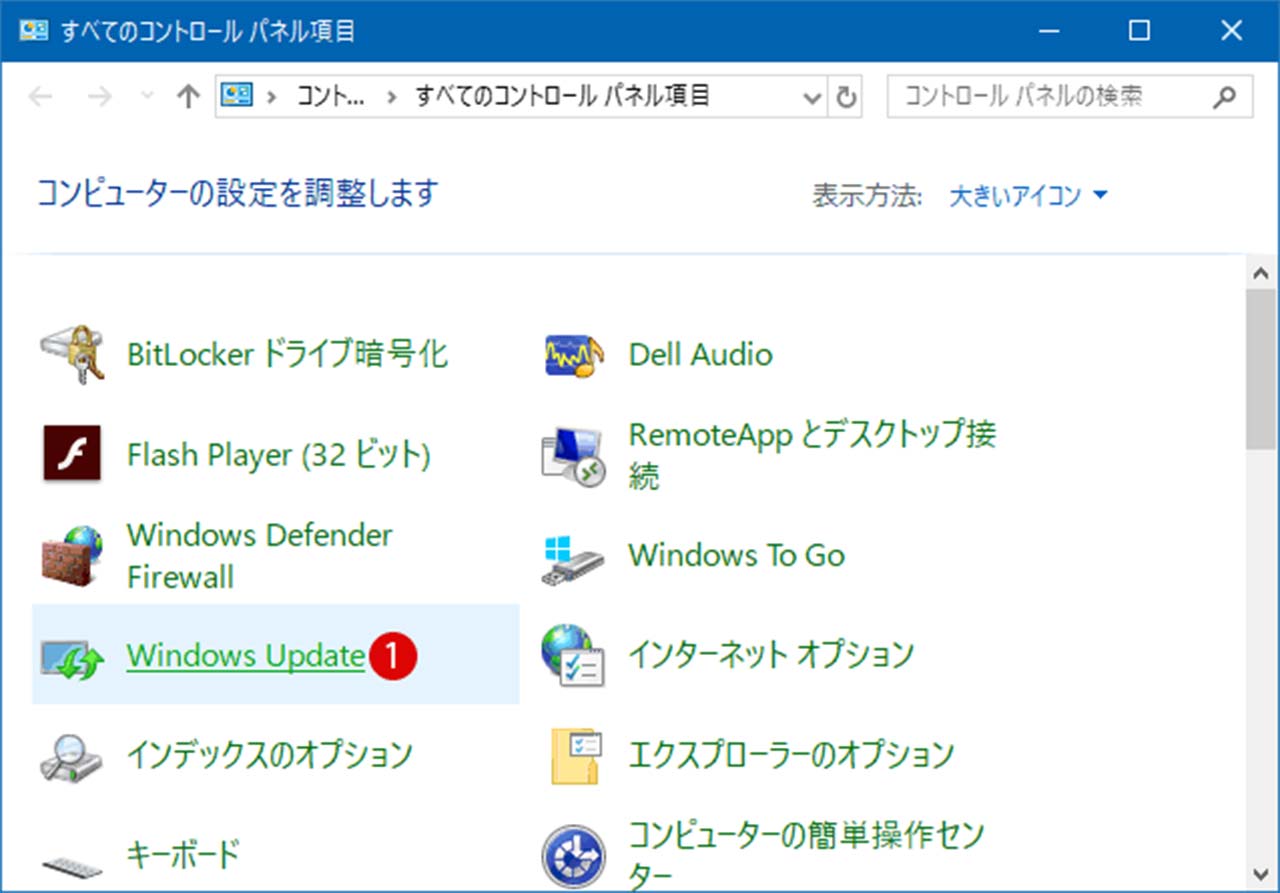Minimize the control panel window
This screenshot has height=893, width=1280.
pyautogui.click(x=1047, y=31)
